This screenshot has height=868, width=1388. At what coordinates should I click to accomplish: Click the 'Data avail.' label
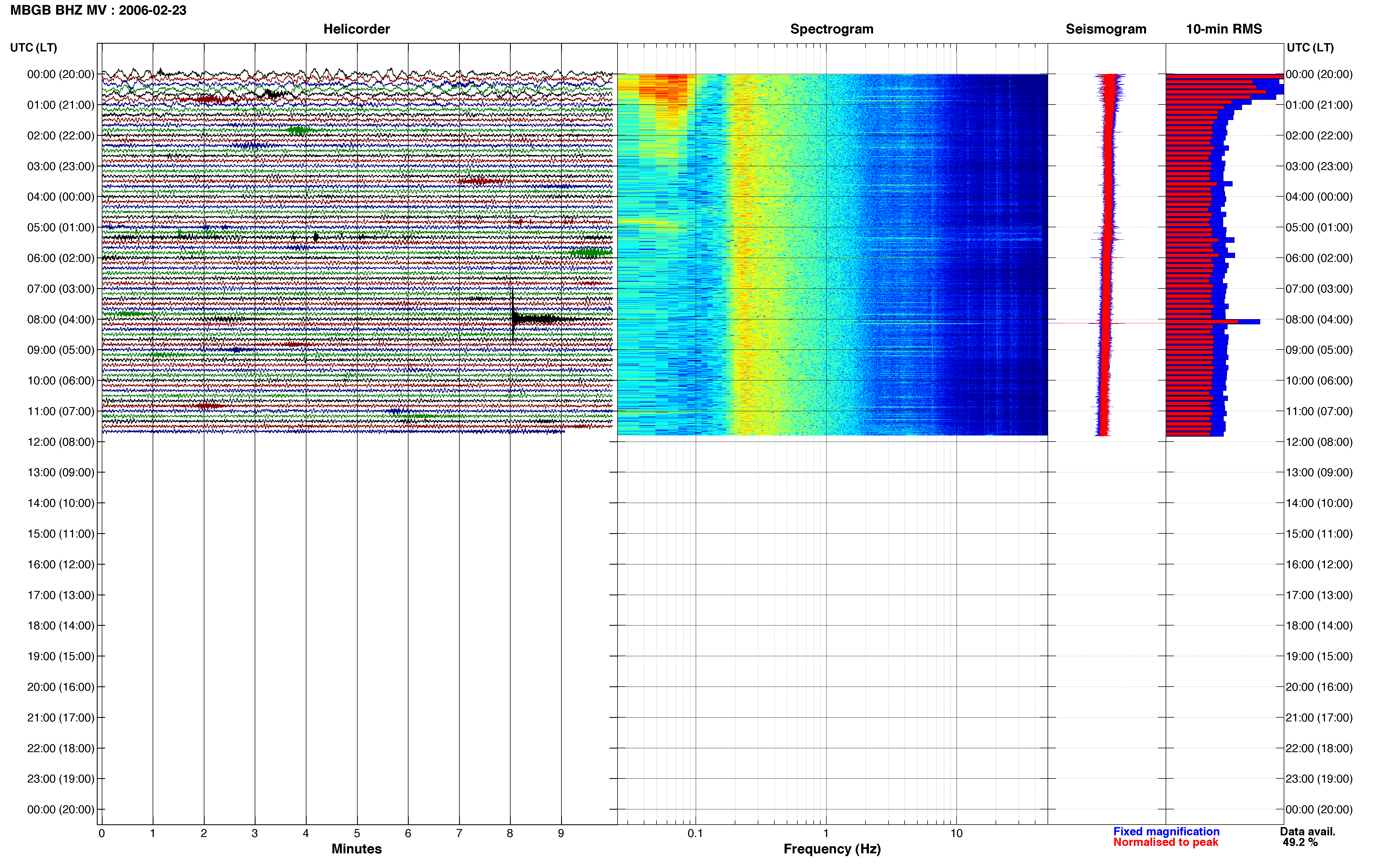coord(1308,831)
